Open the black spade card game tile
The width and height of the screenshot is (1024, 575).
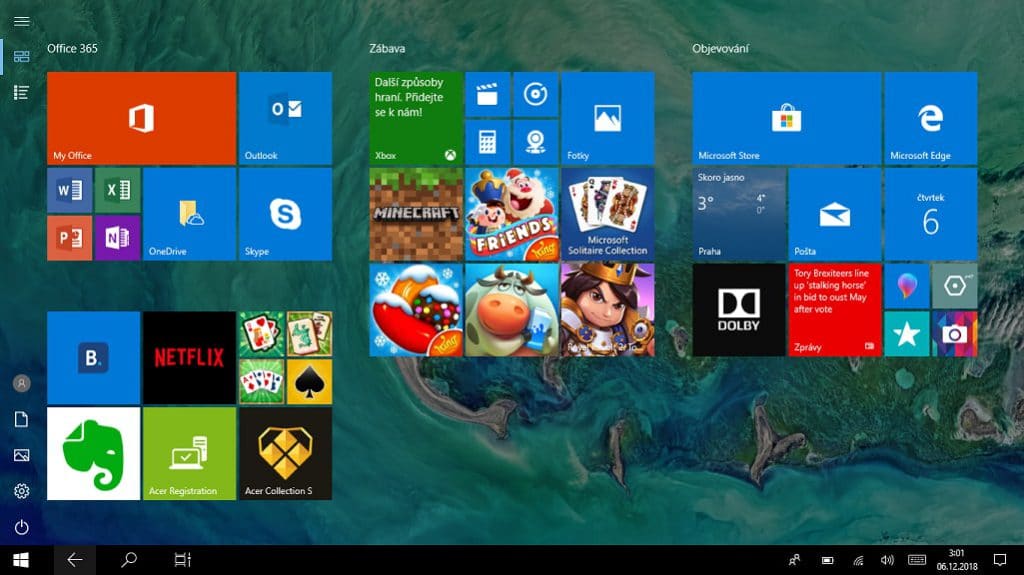click(x=310, y=382)
